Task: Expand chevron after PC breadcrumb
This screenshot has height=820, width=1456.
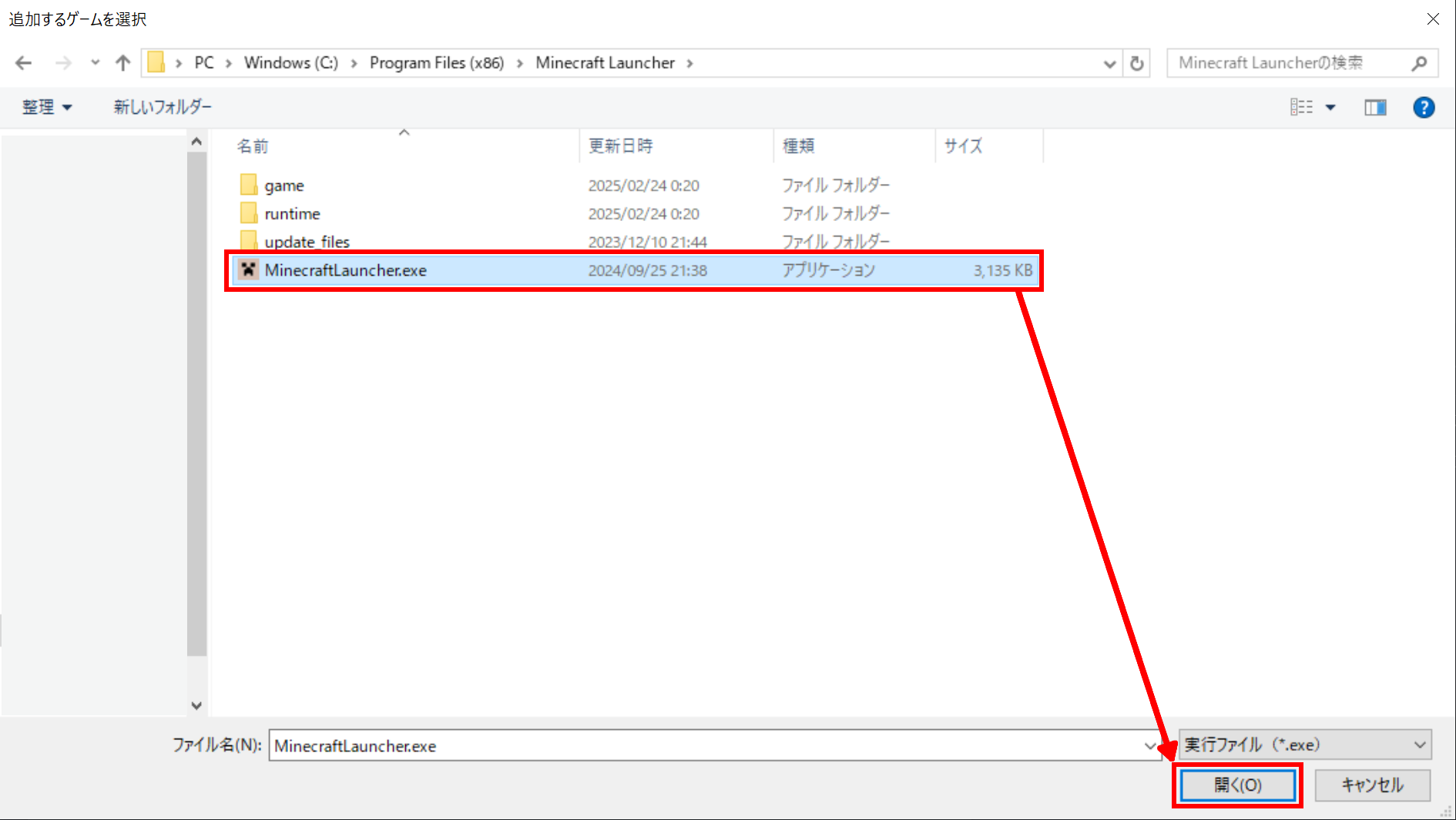Action: point(229,63)
